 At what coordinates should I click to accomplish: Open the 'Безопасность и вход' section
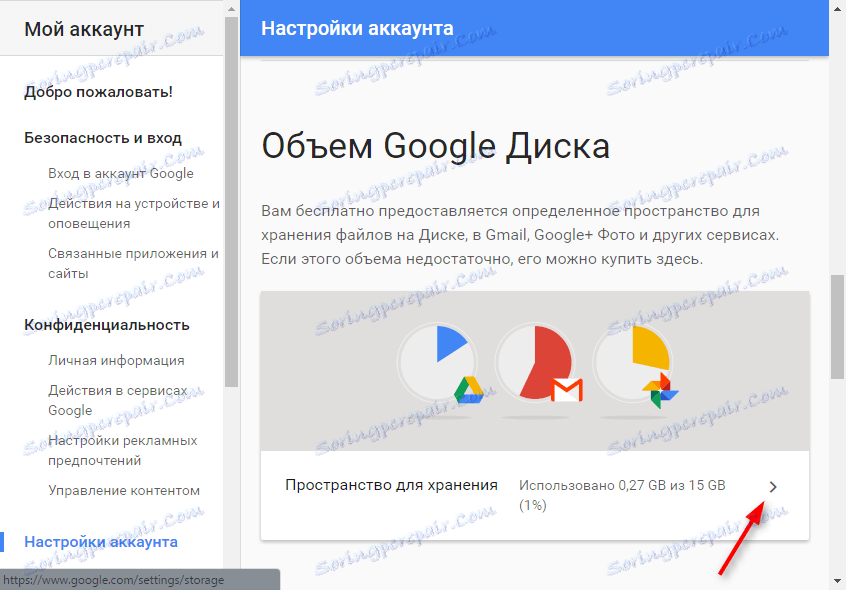tap(103, 138)
